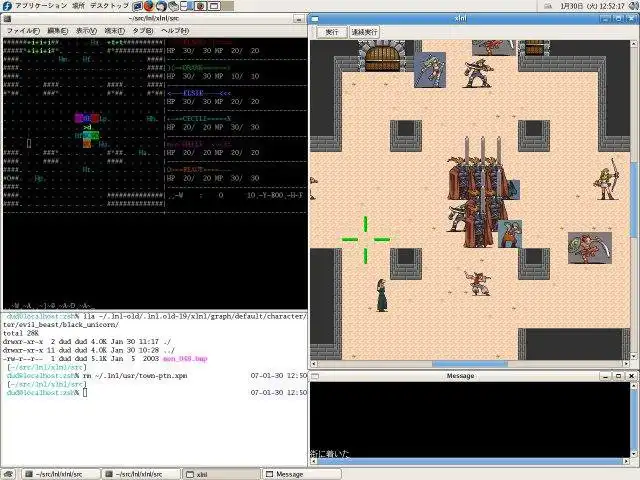Click the xlnl window menu icon in titlebar

coord(315,19)
